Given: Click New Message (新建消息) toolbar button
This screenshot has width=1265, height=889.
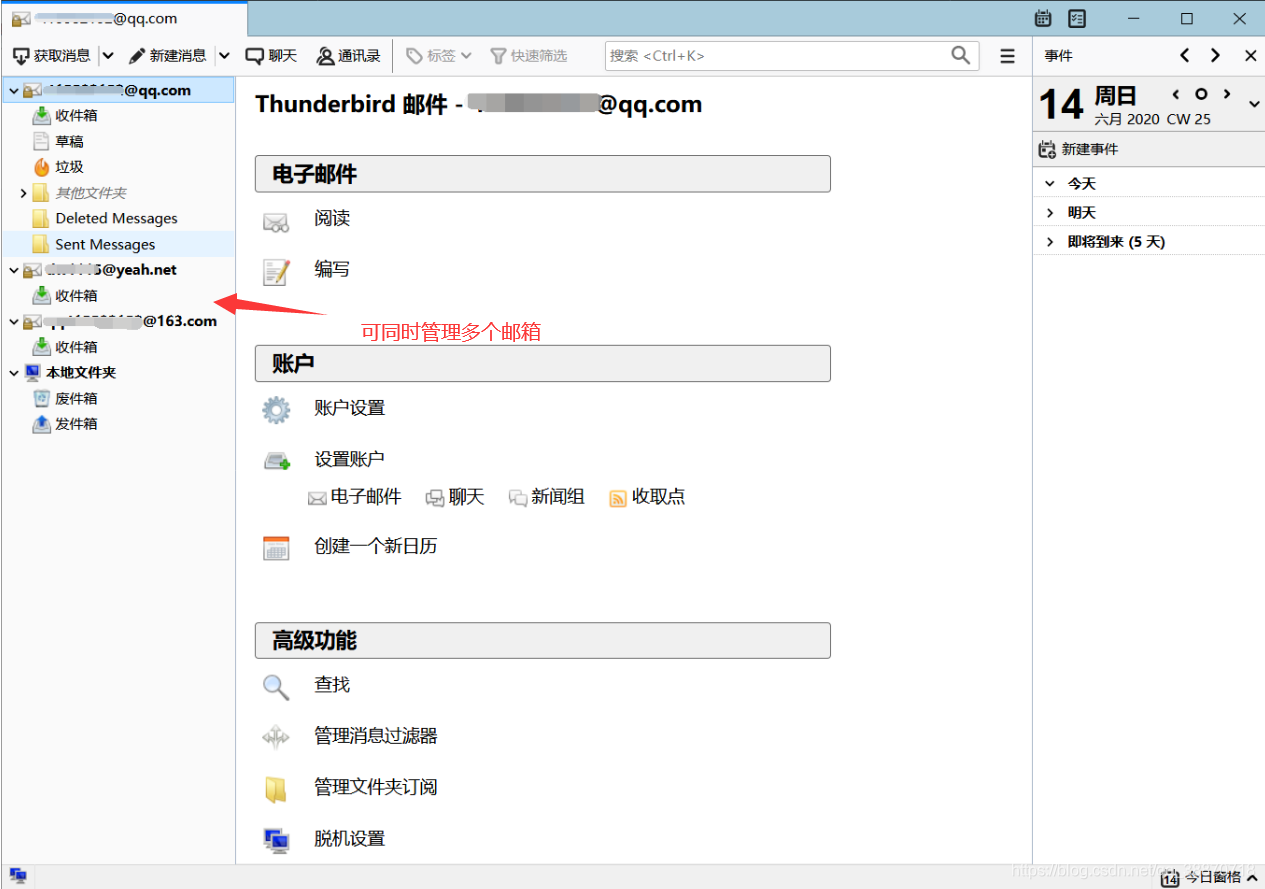Looking at the screenshot, I should tap(167, 56).
